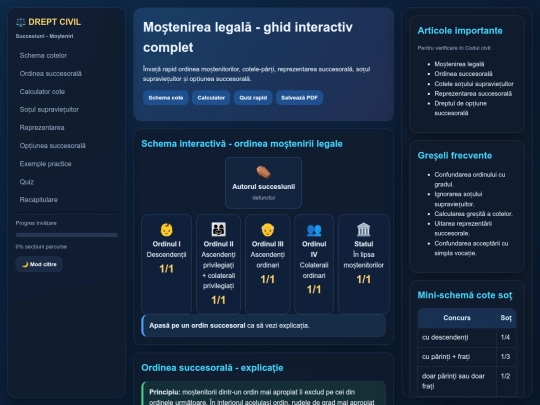Click the family icon in Ordinul II
This screenshot has height=405, width=540.
coord(218,229)
